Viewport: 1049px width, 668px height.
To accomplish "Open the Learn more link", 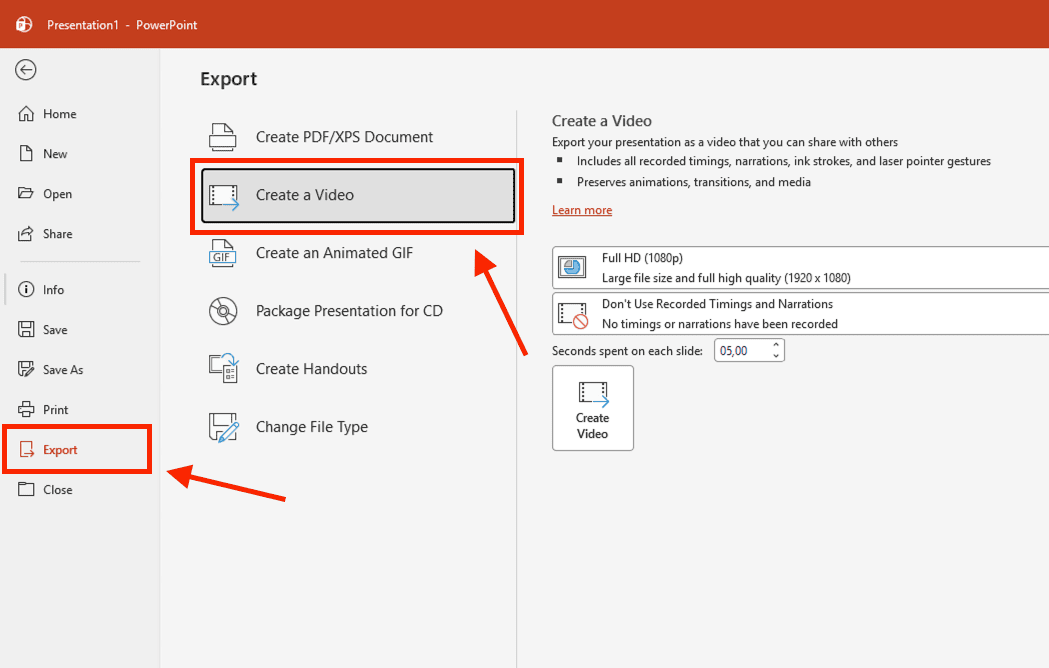I will point(581,210).
